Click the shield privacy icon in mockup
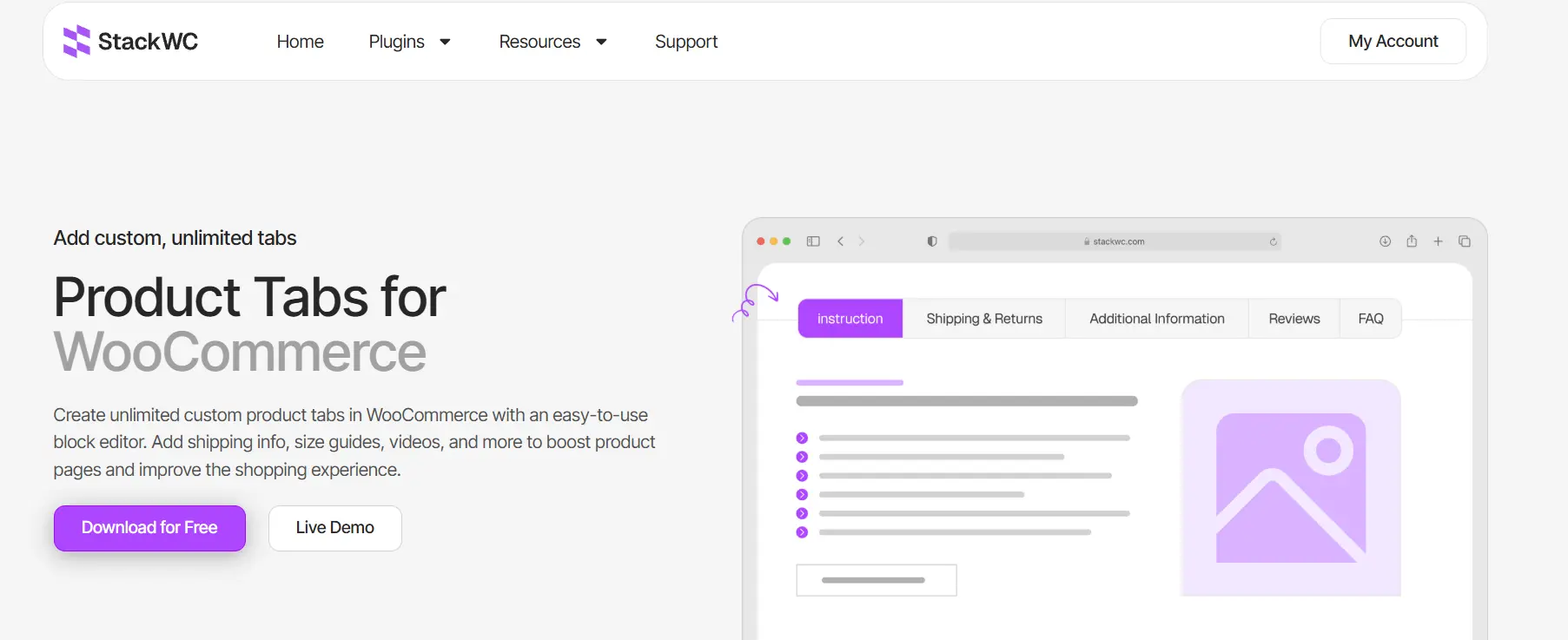Screen dimensions: 1568x640 pos(932,241)
